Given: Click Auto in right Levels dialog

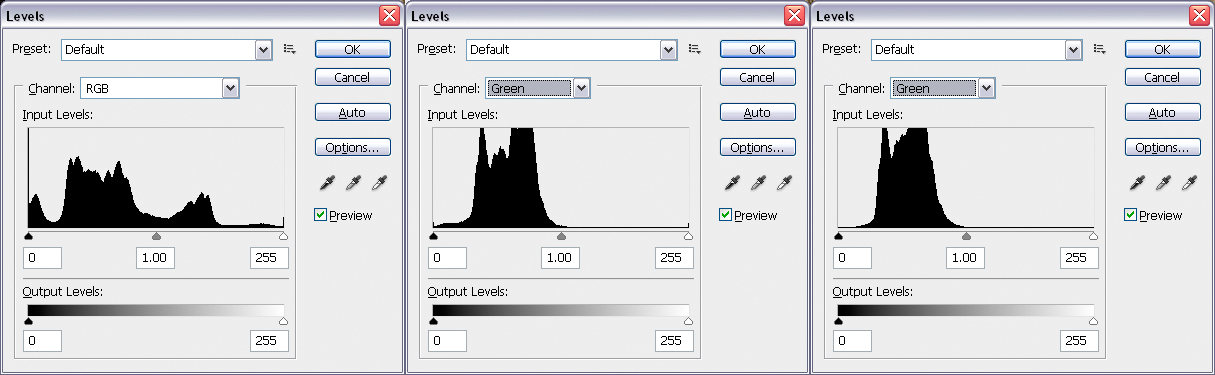Looking at the screenshot, I should pyautogui.click(x=1162, y=112).
